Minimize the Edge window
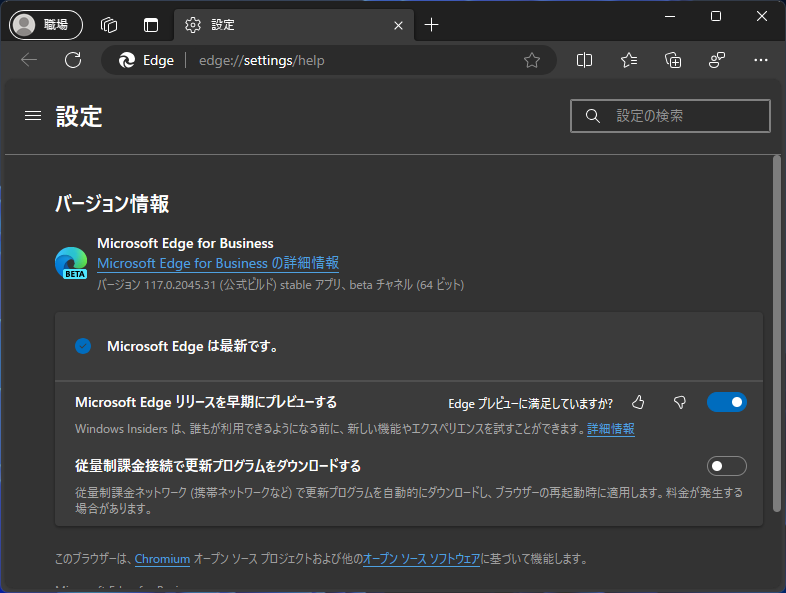This screenshot has height=593, width=786. tap(670, 17)
